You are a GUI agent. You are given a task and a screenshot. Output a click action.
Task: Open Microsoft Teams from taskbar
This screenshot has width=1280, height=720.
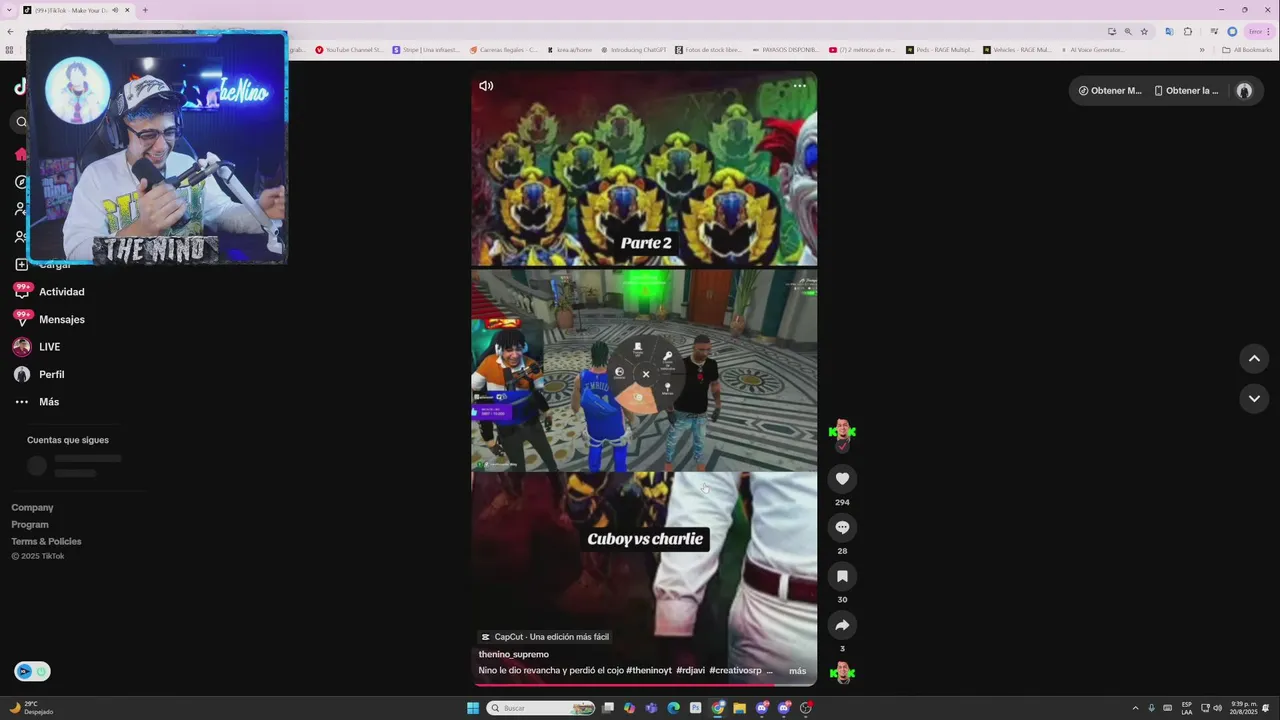651,708
